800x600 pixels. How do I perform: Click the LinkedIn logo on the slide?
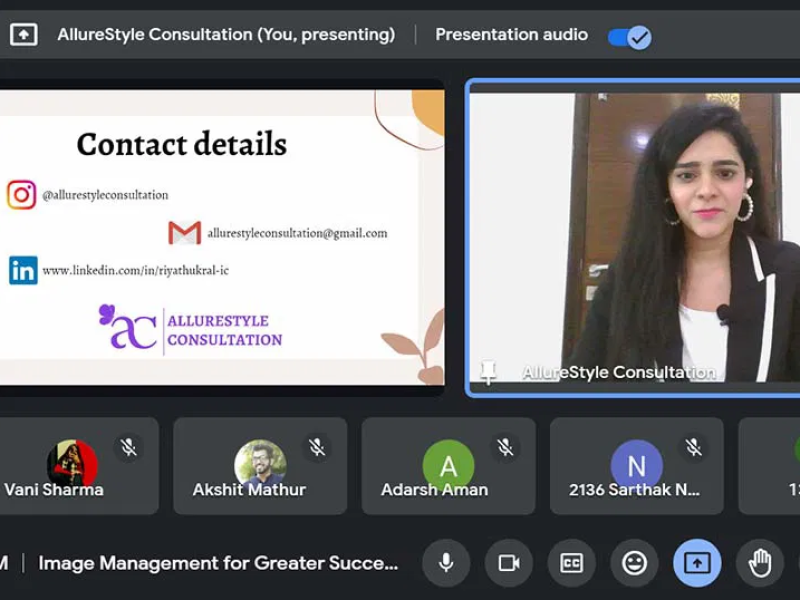pyautogui.click(x=23, y=270)
